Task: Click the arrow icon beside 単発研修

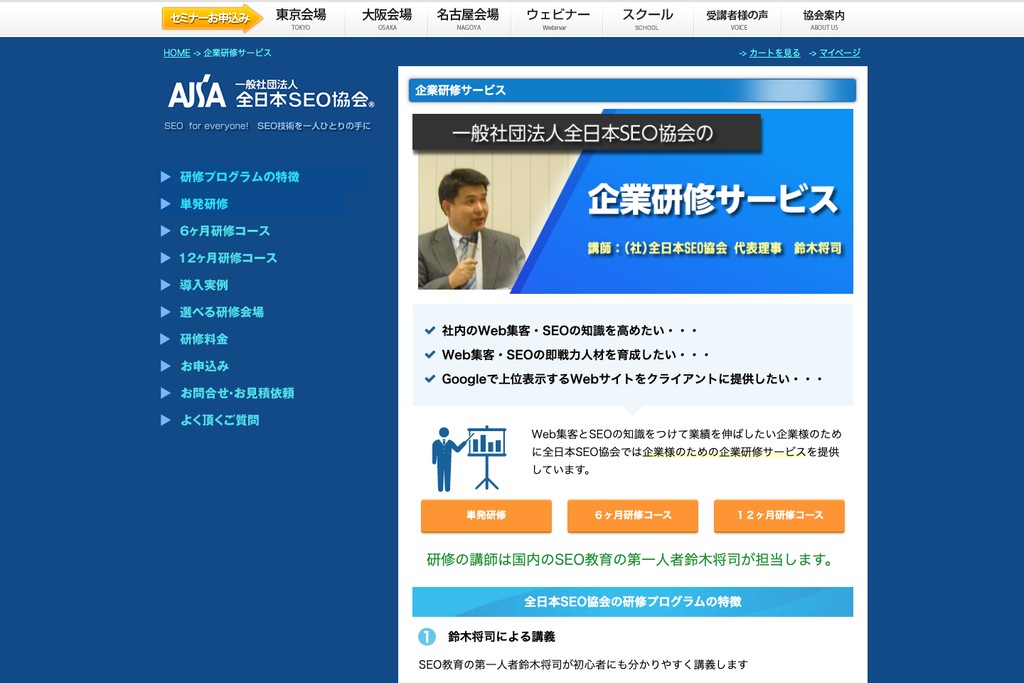Action: coord(166,204)
